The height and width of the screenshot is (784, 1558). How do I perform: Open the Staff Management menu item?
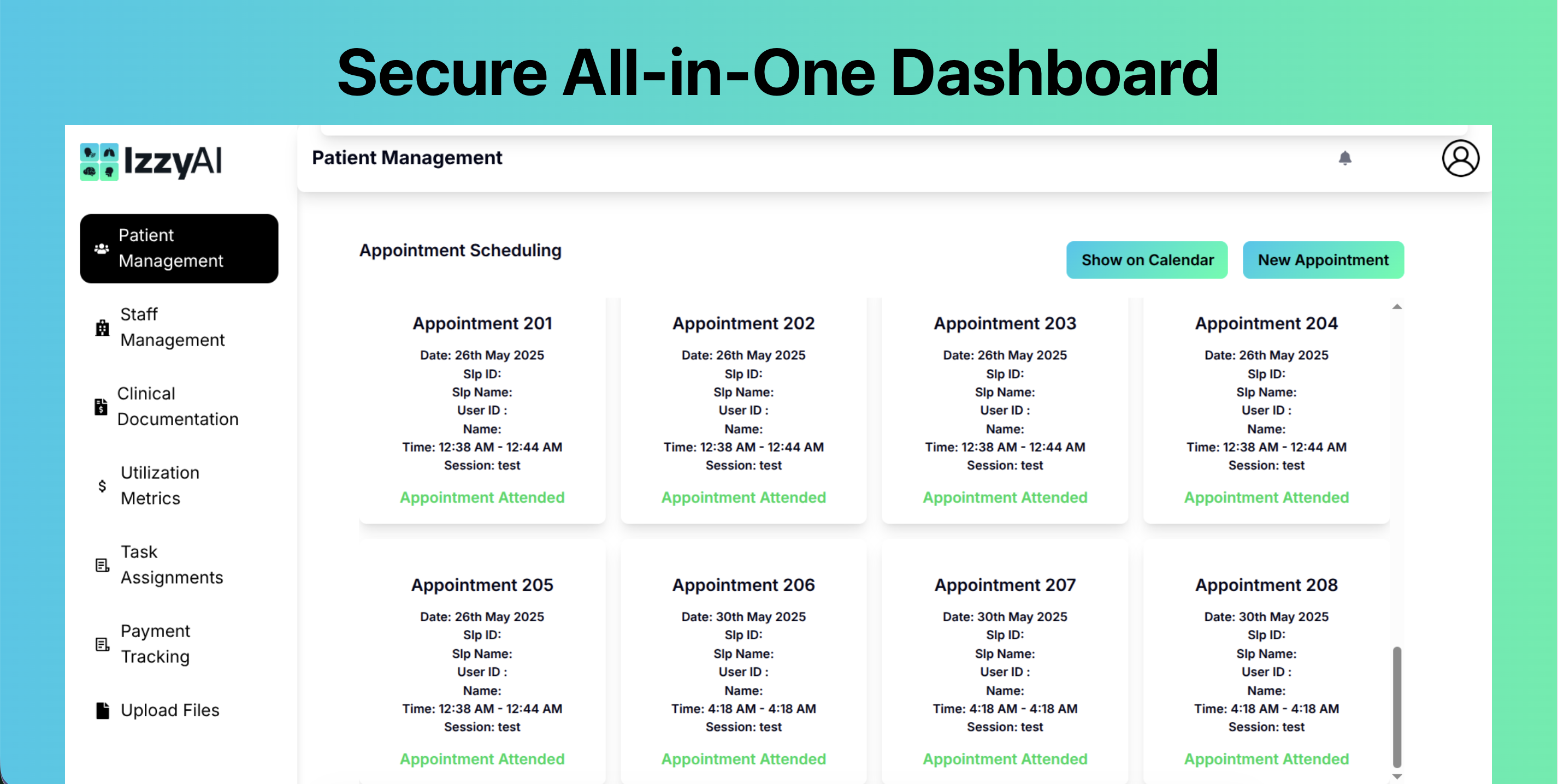(x=173, y=327)
